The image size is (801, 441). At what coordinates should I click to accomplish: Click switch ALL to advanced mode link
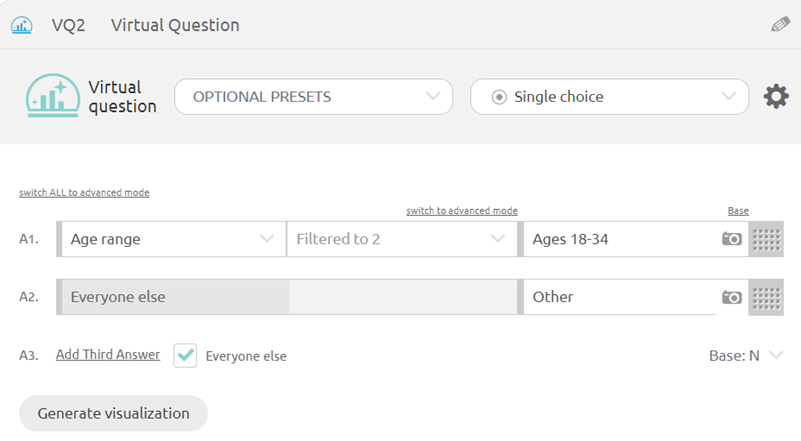(84, 193)
